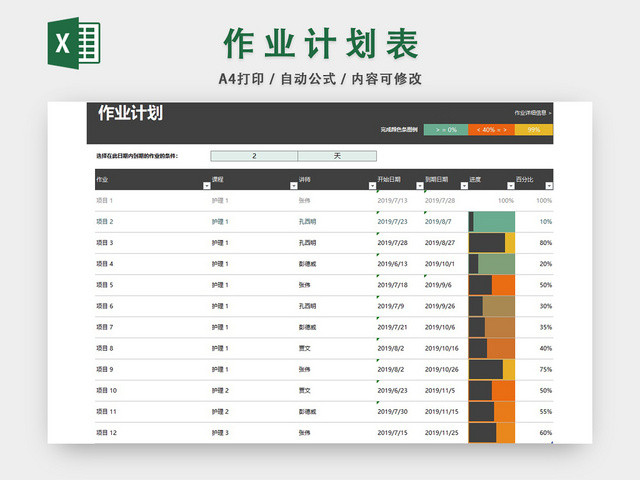Follow the 作业详细信息 link

click(x=533, y=113)
